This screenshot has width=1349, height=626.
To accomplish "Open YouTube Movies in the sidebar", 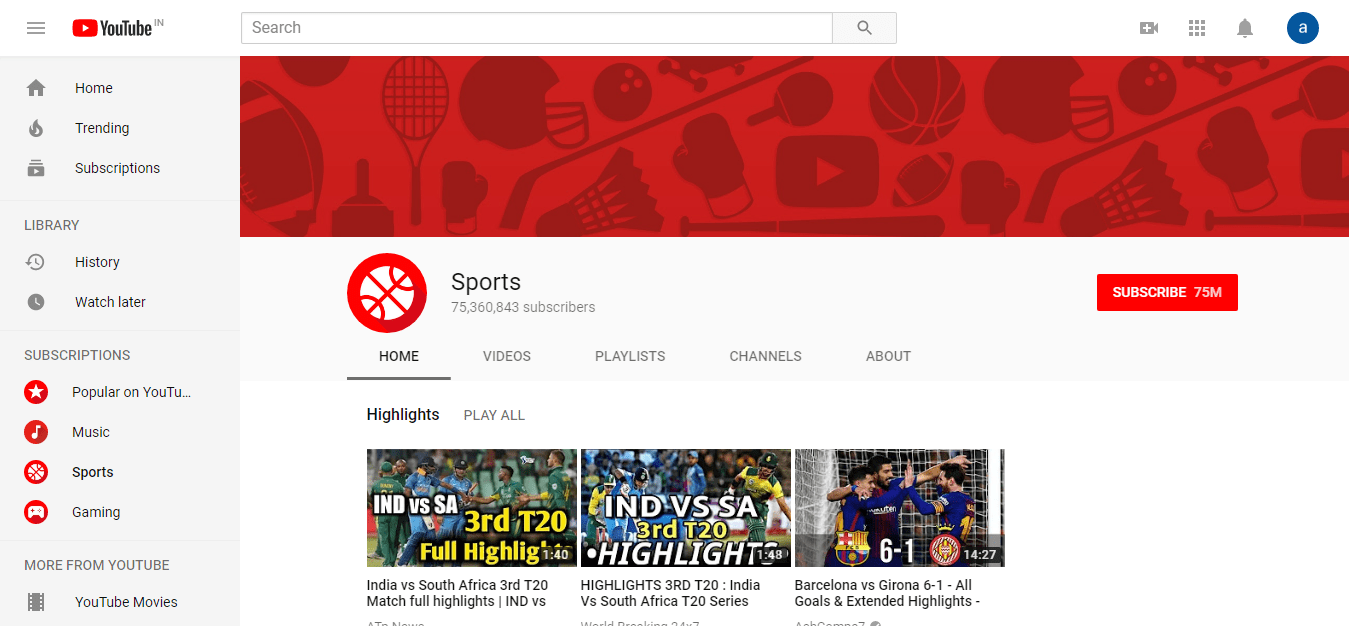I will [x=126, y=601].
